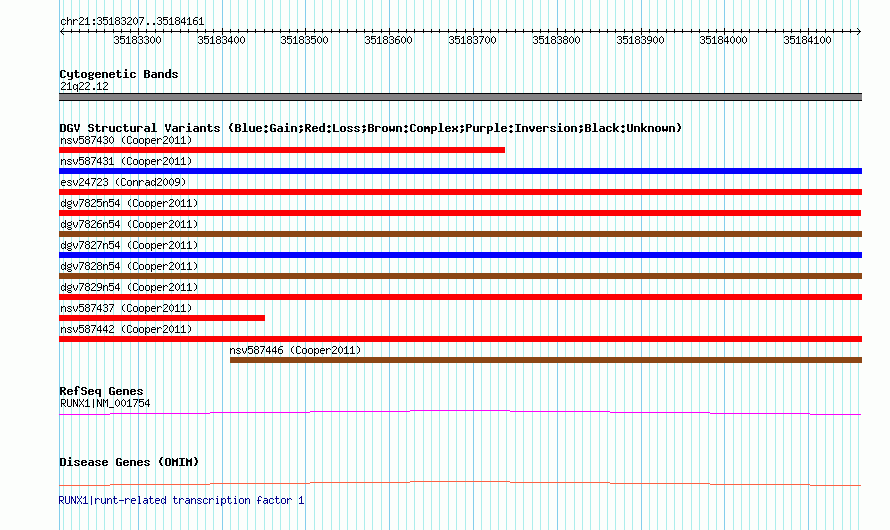Open the RUNX1 runt-related transcription factor 1 link

pos(182,500)
